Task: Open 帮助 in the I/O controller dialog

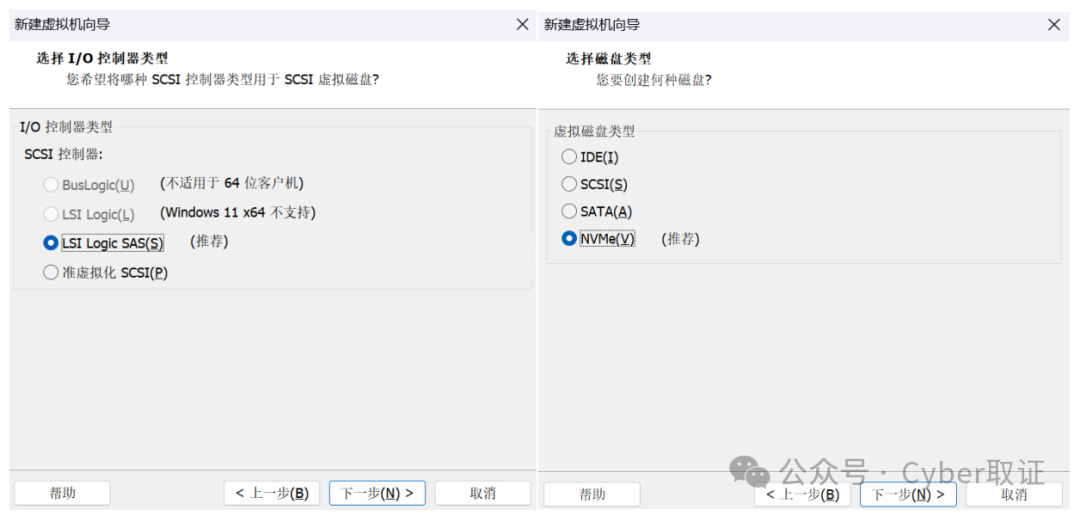Action: [62, 493]
